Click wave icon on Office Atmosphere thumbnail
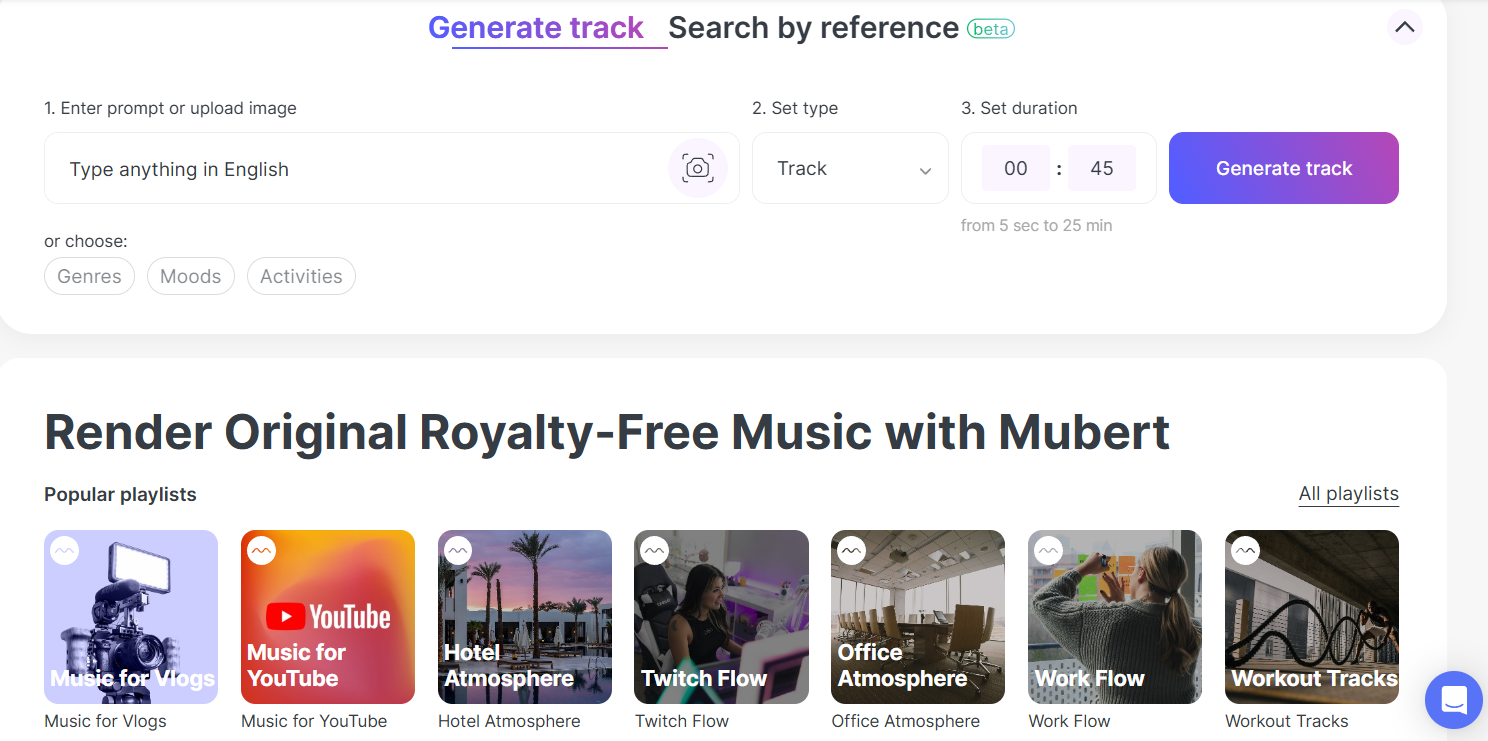 coord(851,550)
